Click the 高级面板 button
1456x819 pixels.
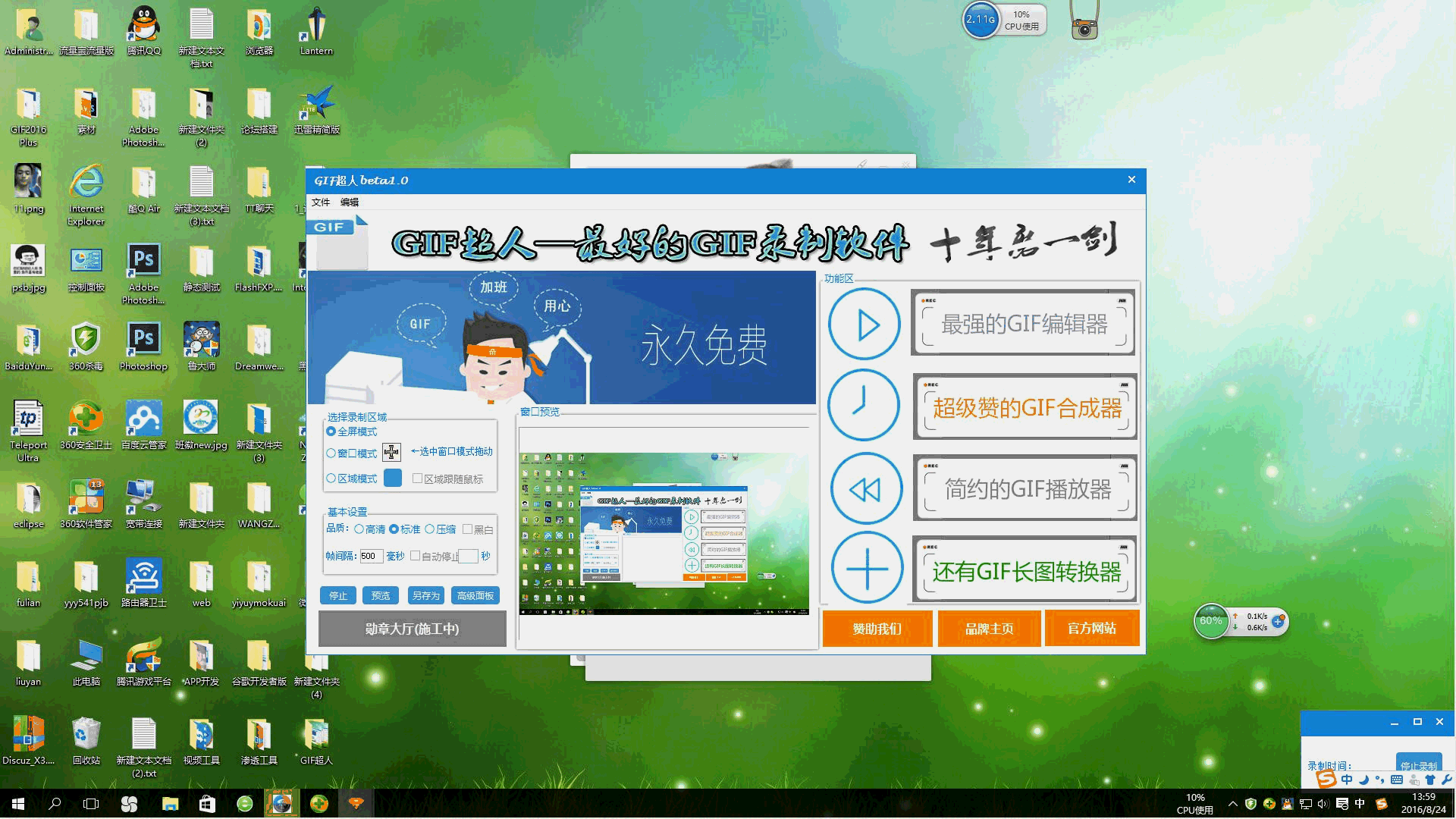click(x=475, y=596)
